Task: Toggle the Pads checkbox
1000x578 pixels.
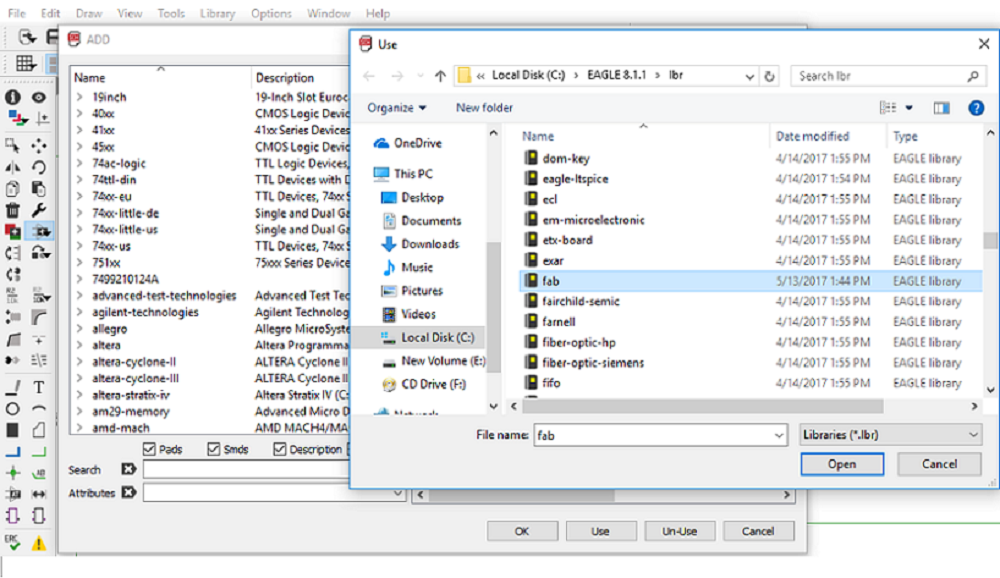Action: coord(149,449)
